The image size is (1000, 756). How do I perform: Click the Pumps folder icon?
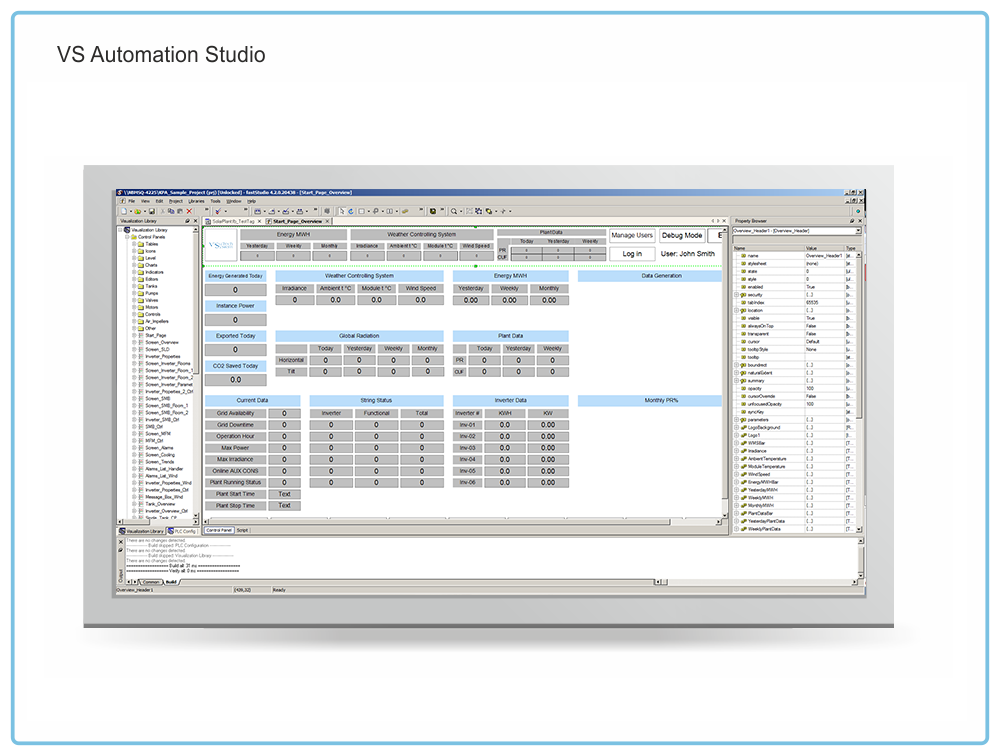pyautogui.click(x=141, y=293)
